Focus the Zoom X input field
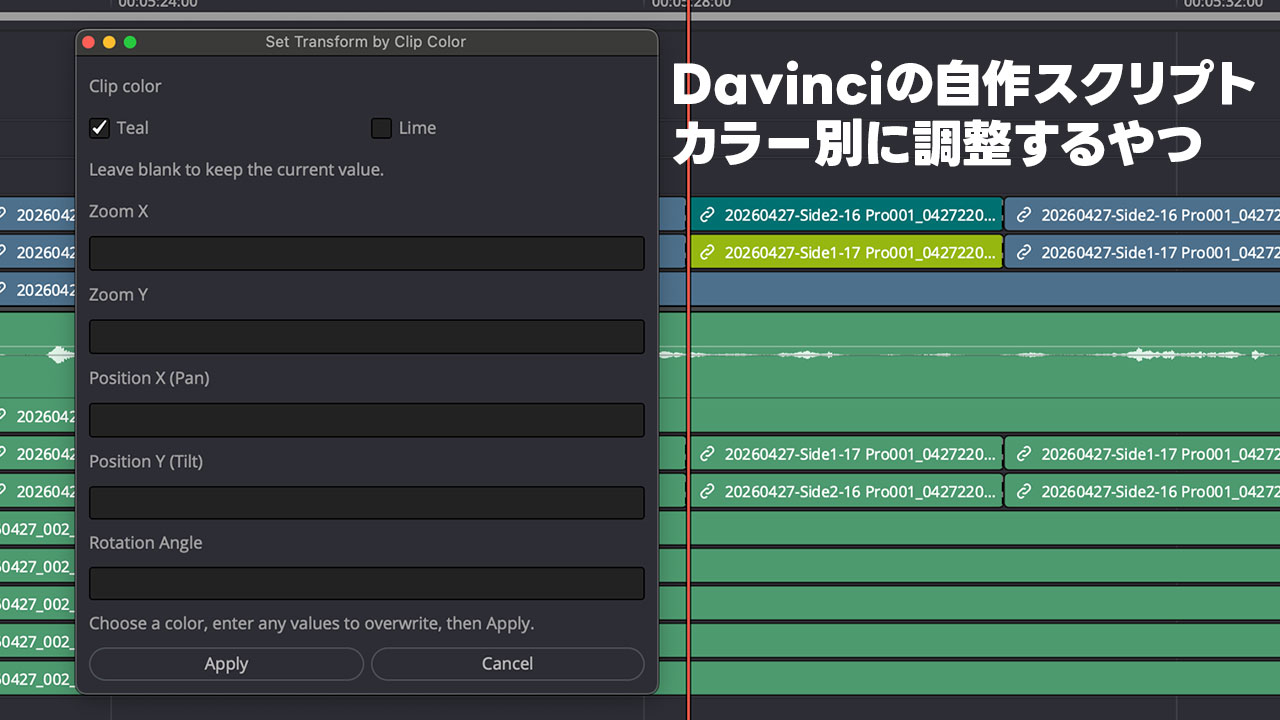Viewport: 1280px width, 720px height. click(x=367, y=253)
